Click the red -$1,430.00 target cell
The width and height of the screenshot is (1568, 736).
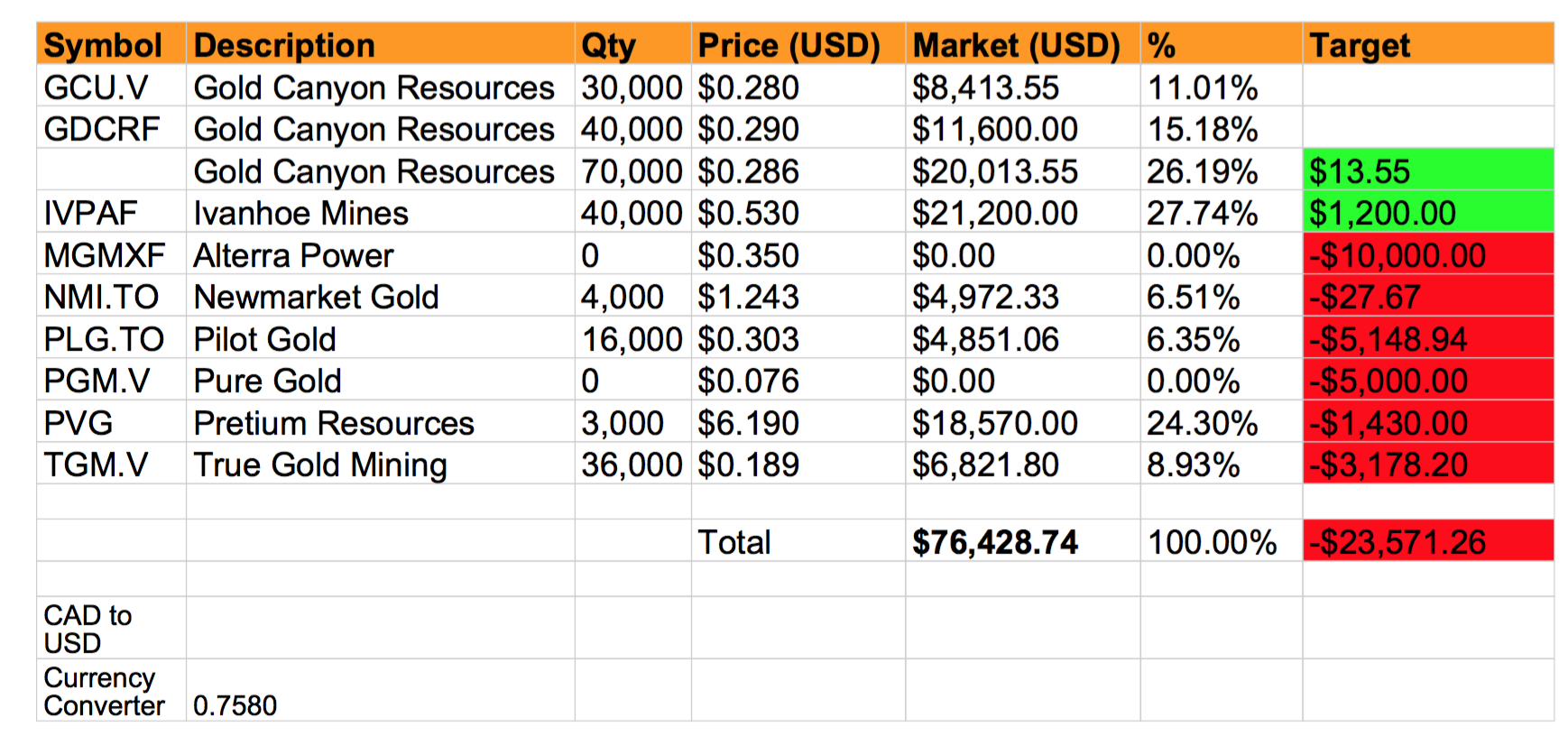(1428, 421)
